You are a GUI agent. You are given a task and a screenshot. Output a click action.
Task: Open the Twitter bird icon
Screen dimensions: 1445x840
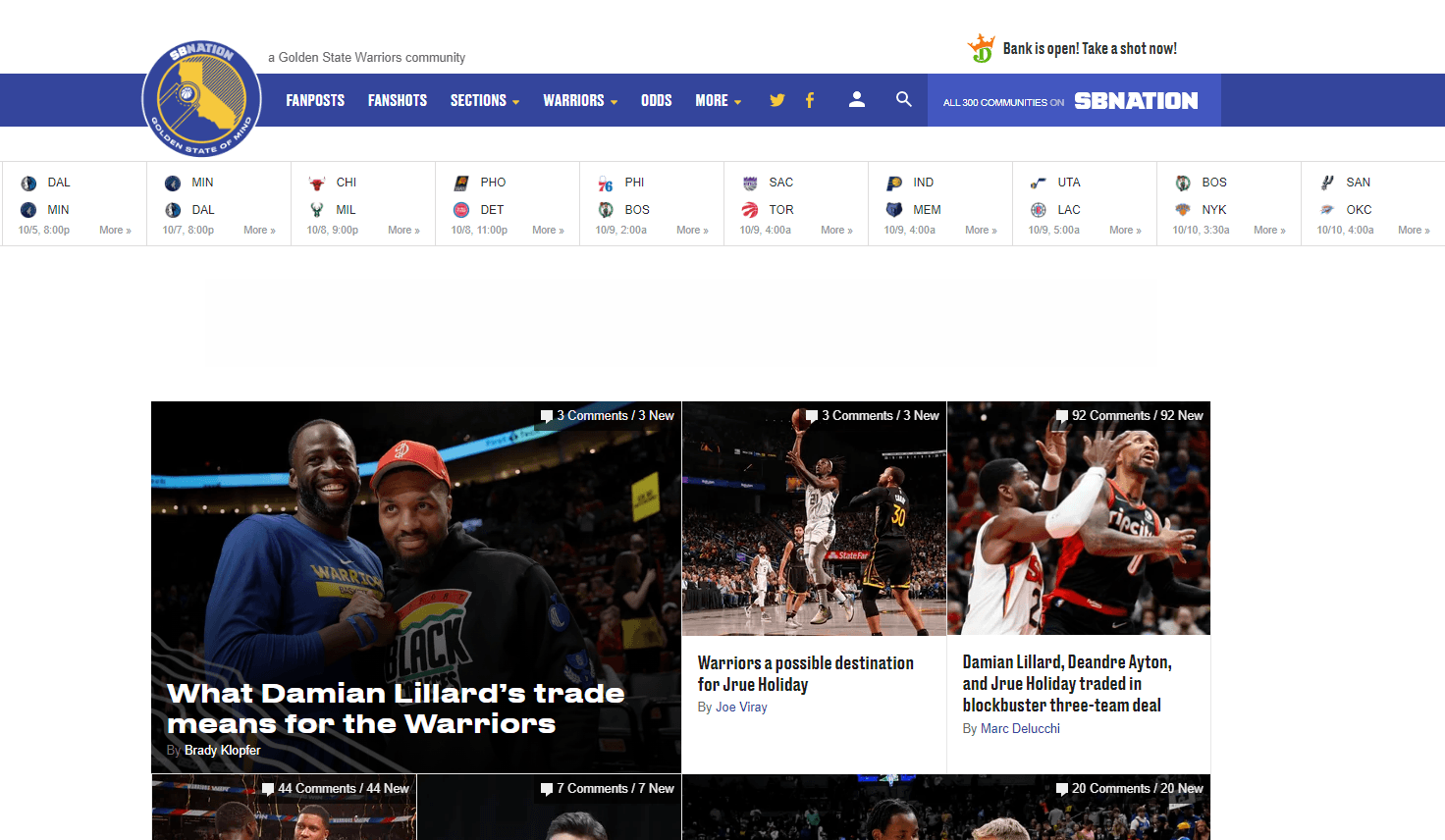click(777, 100)
